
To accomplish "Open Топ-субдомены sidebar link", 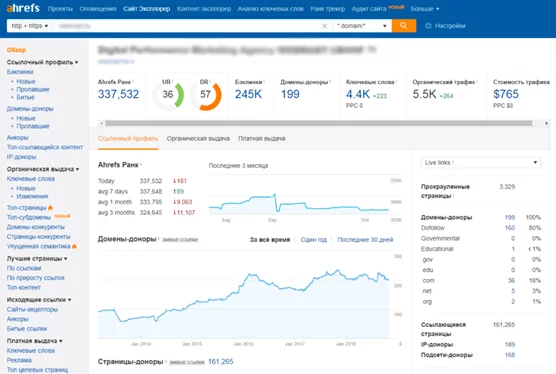I will click(29, 217).
